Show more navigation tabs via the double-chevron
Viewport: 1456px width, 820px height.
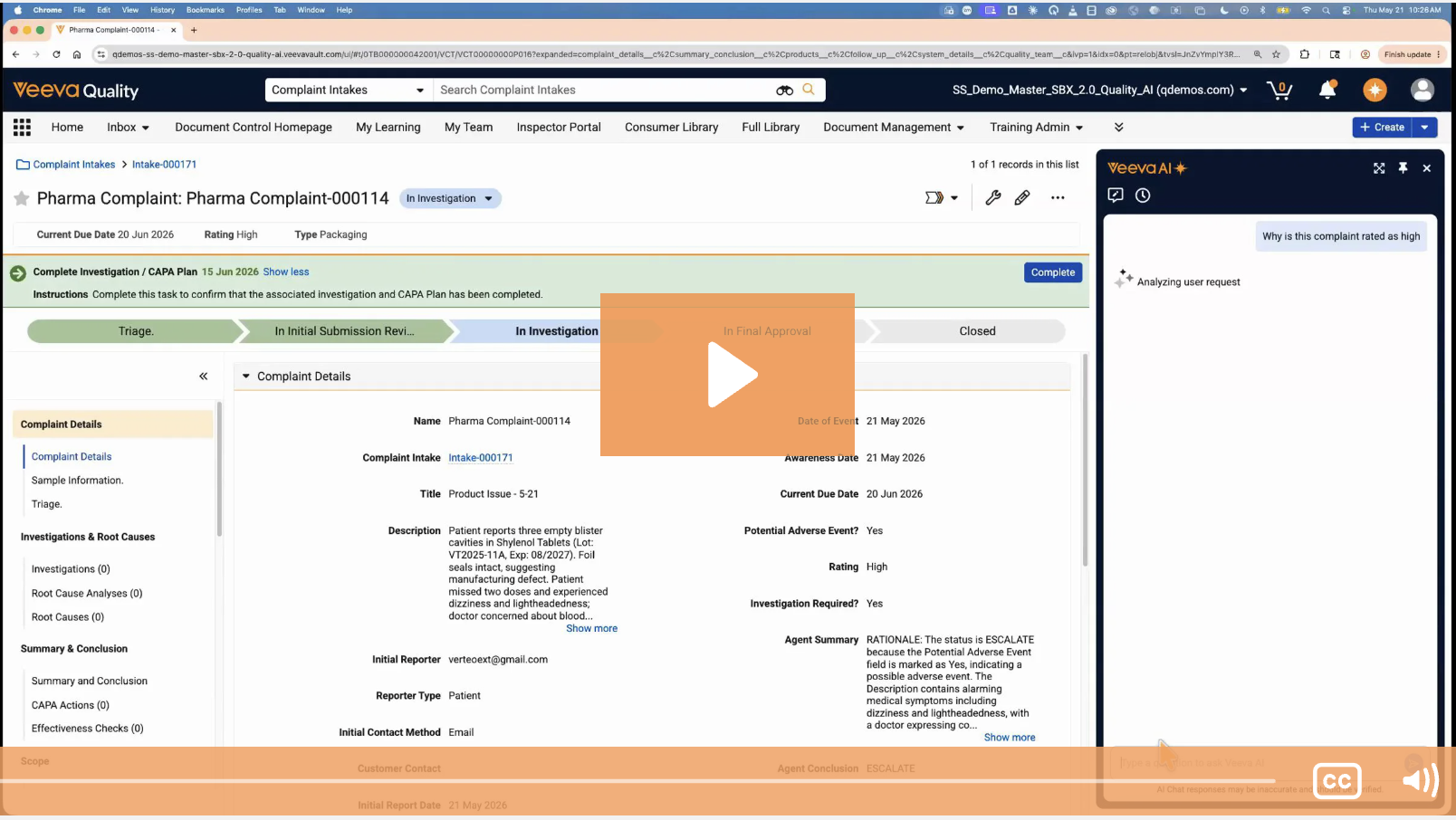tap(1119, 128)
